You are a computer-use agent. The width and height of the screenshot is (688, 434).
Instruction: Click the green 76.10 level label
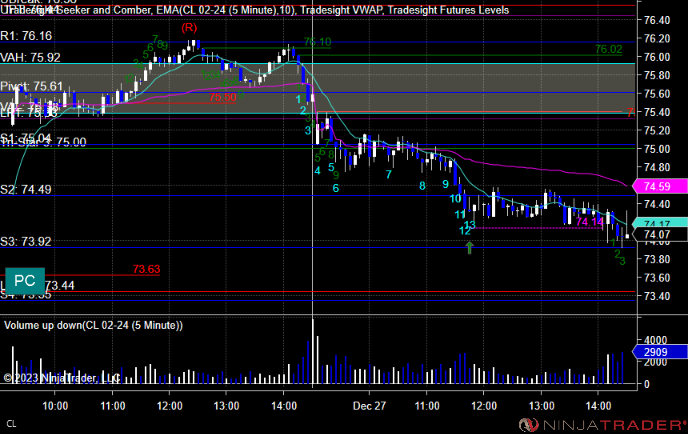point(318,42)
